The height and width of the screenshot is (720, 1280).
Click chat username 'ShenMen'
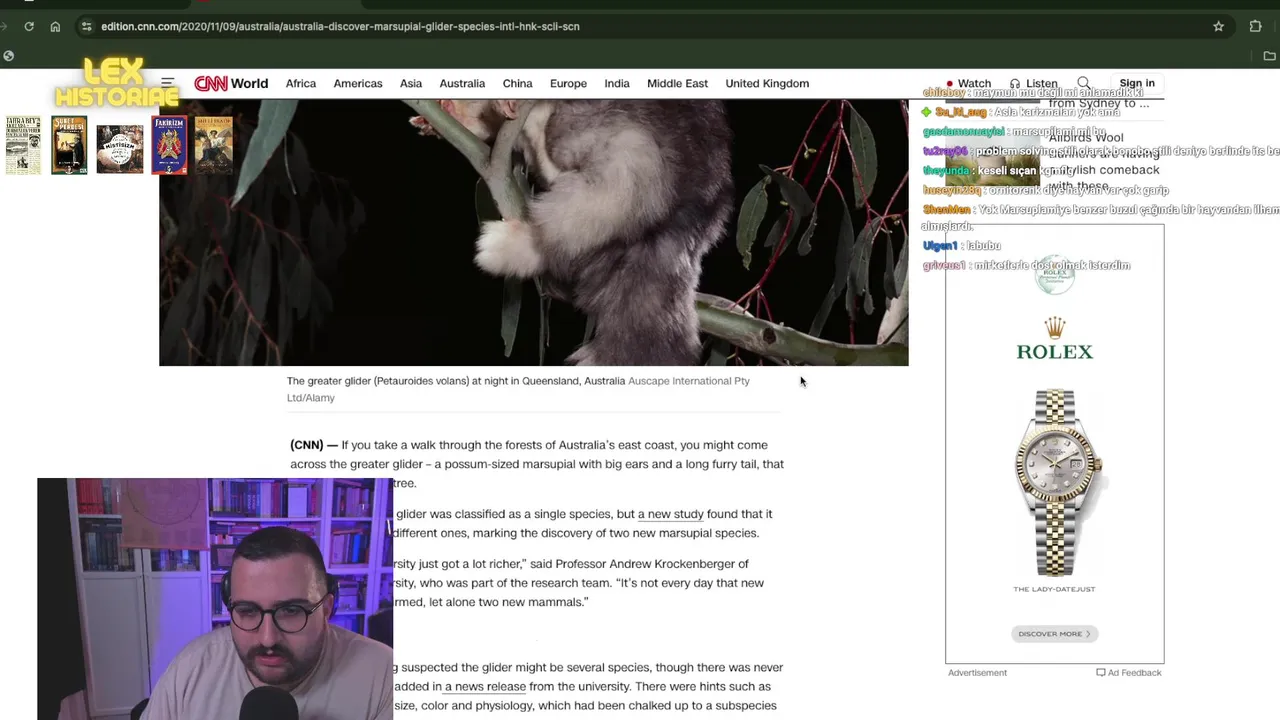point(947,210)
